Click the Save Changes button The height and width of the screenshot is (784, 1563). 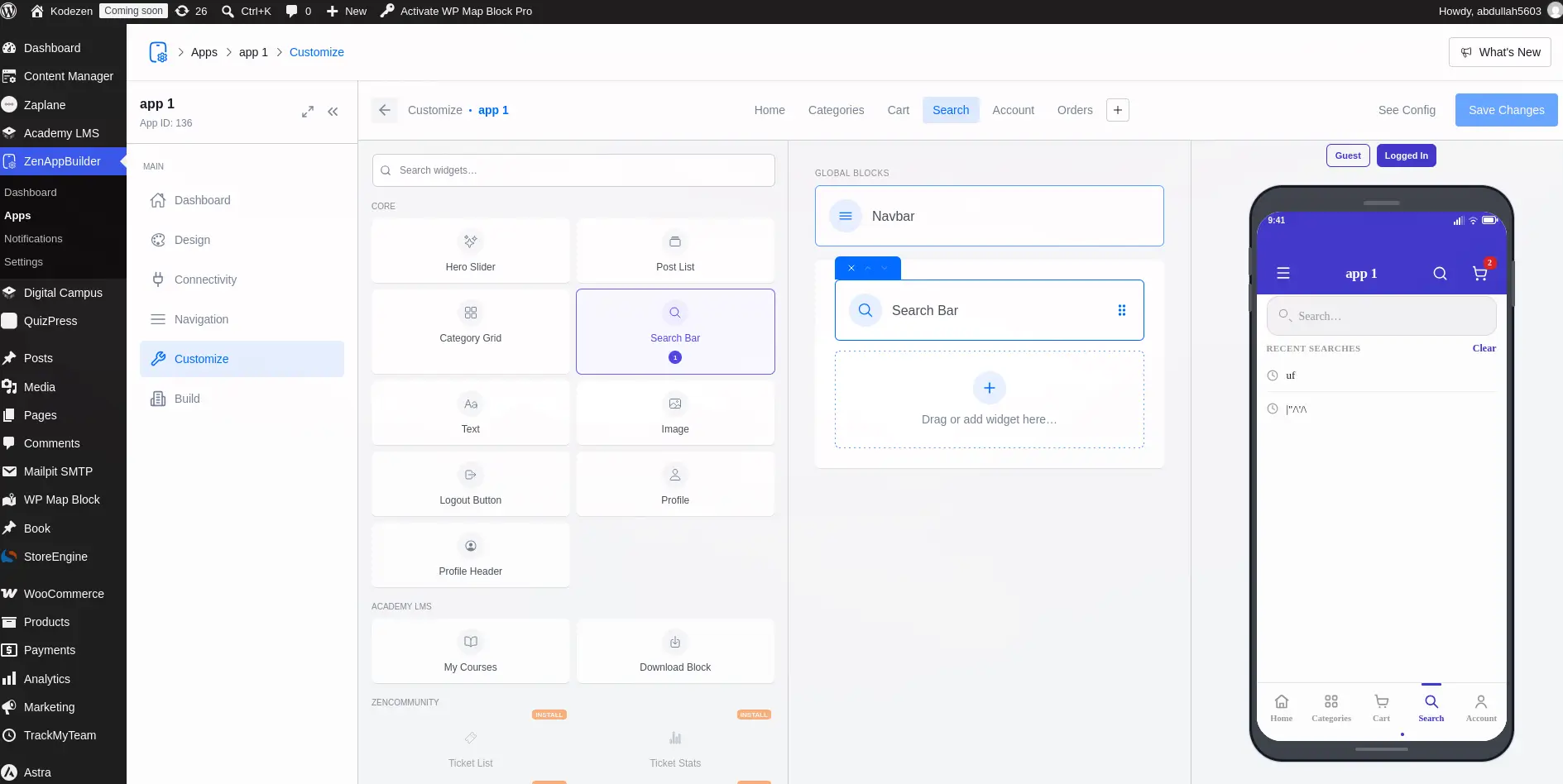coord(1507,110)
